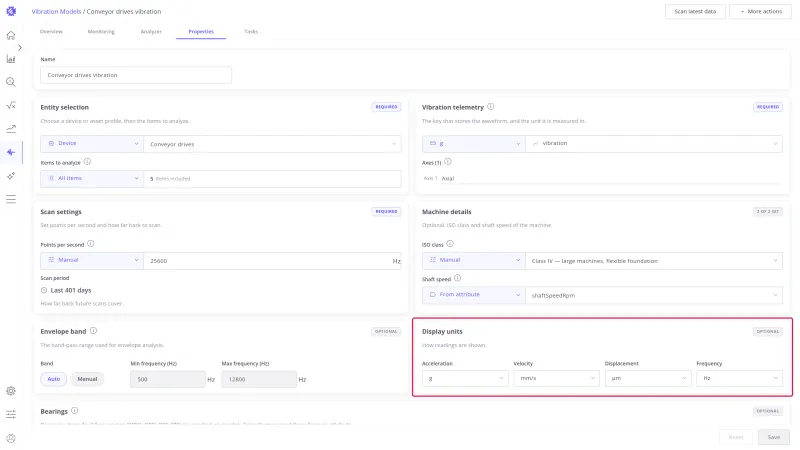This screenshot has width=800, height=450.
Task: Select the vibration waveform sidebar icon
Action: point(11,152)
